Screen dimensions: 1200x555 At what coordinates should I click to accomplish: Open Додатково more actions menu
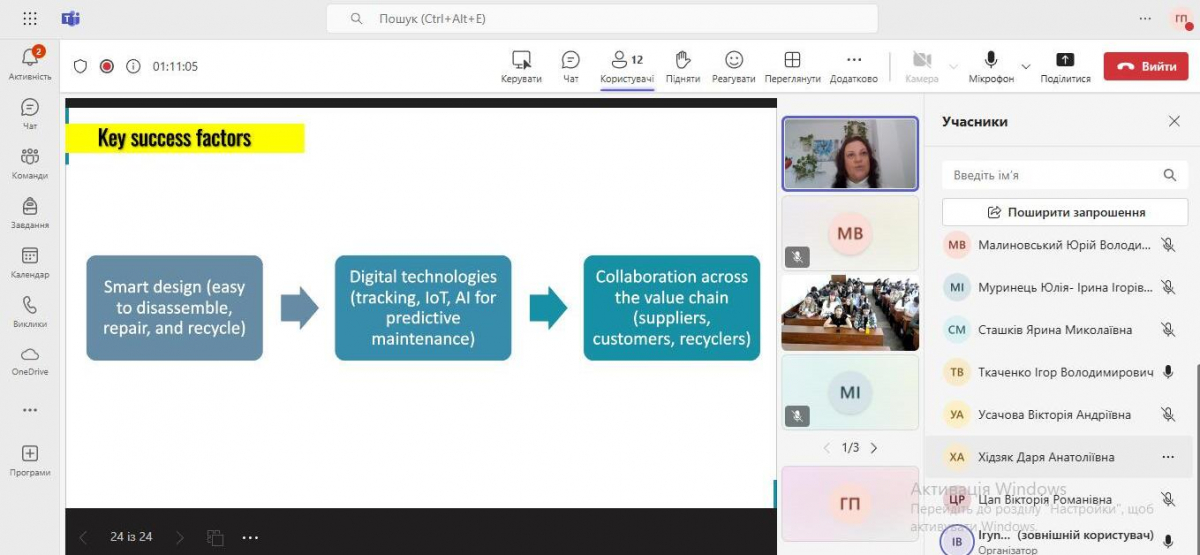[853, 66]
